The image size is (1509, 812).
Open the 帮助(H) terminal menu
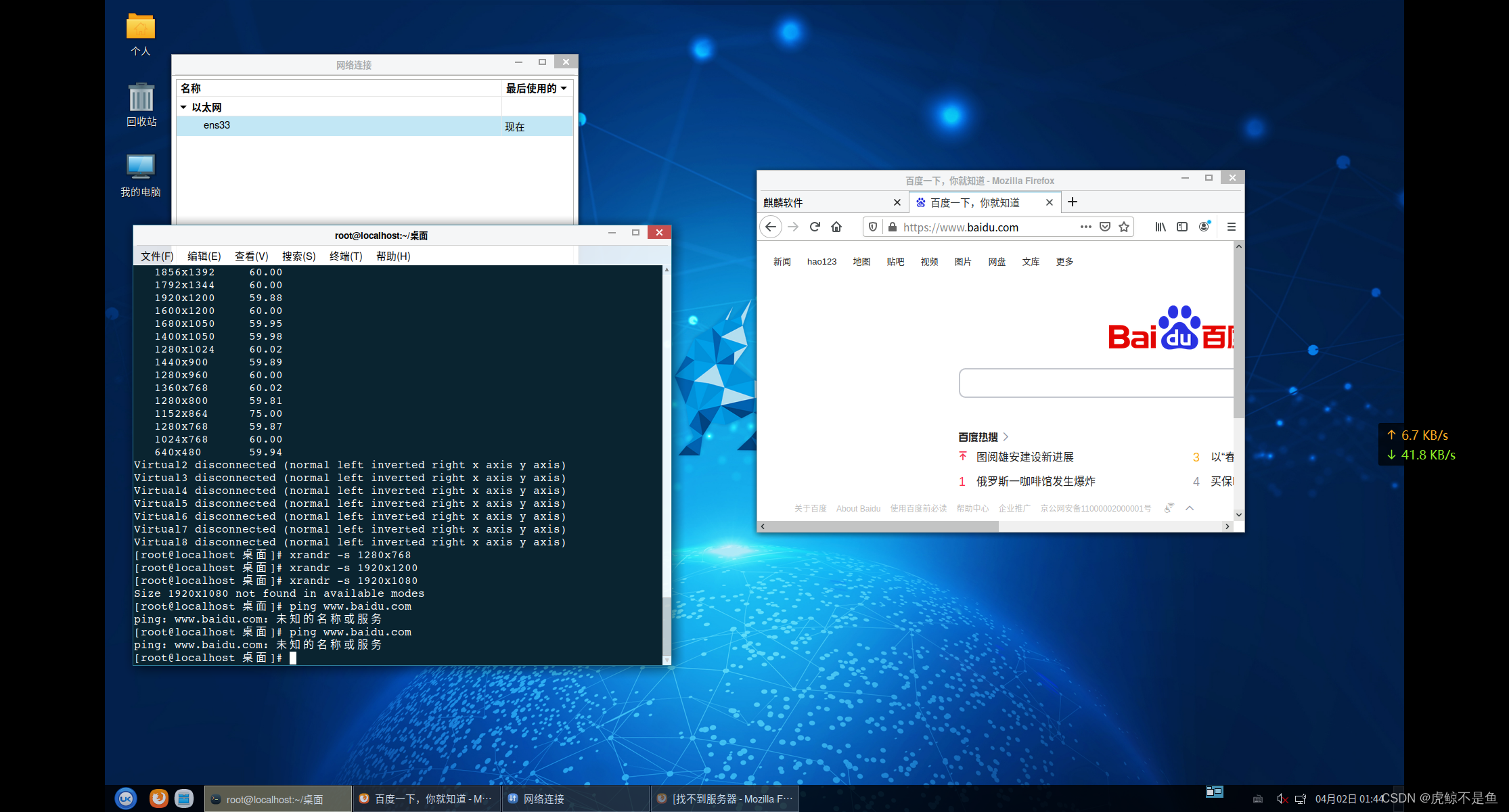tap(393, 256)
